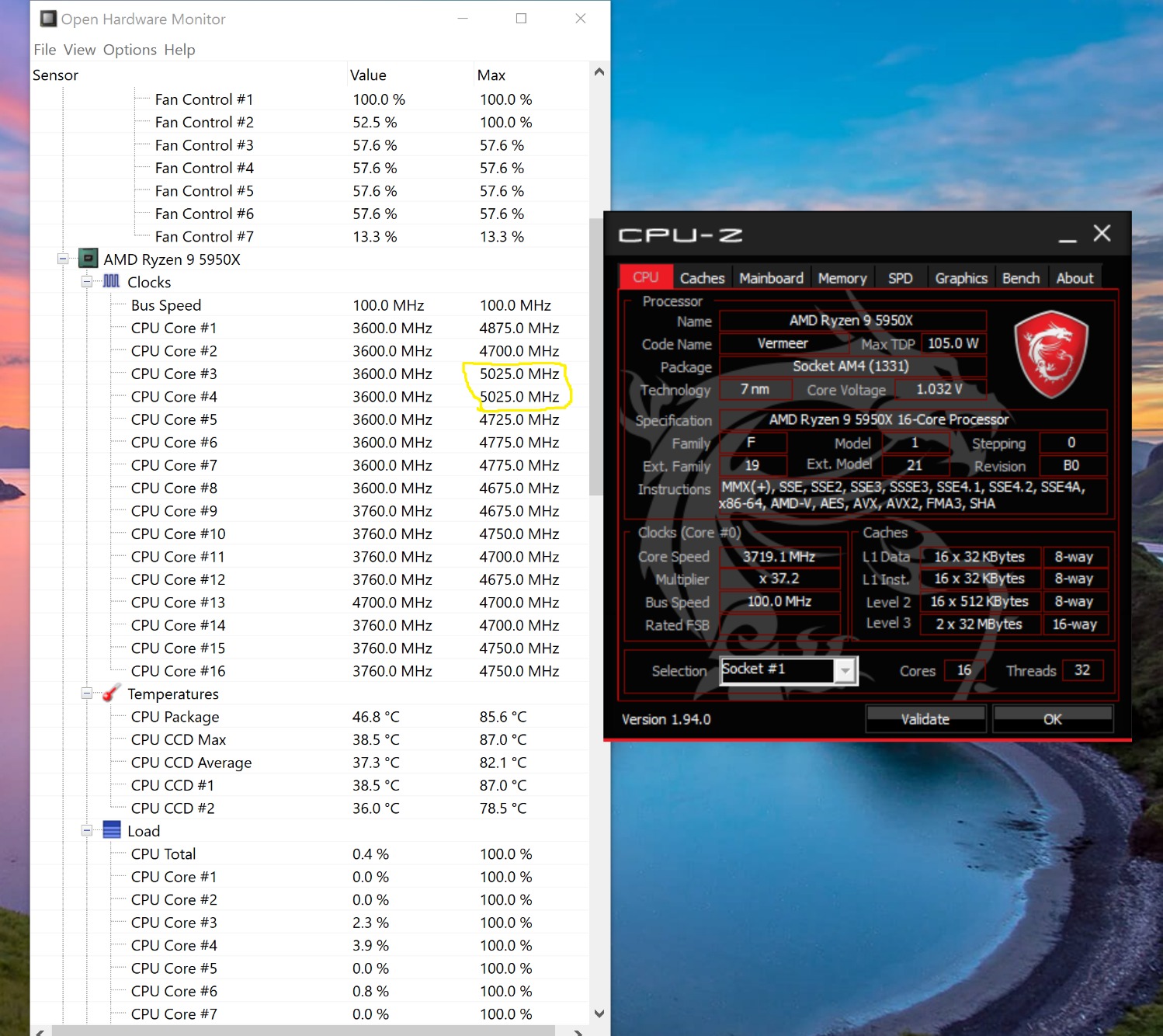
Task: Click the AMD Ryzen 9 5950X chip icon
Action: [89, 259]
